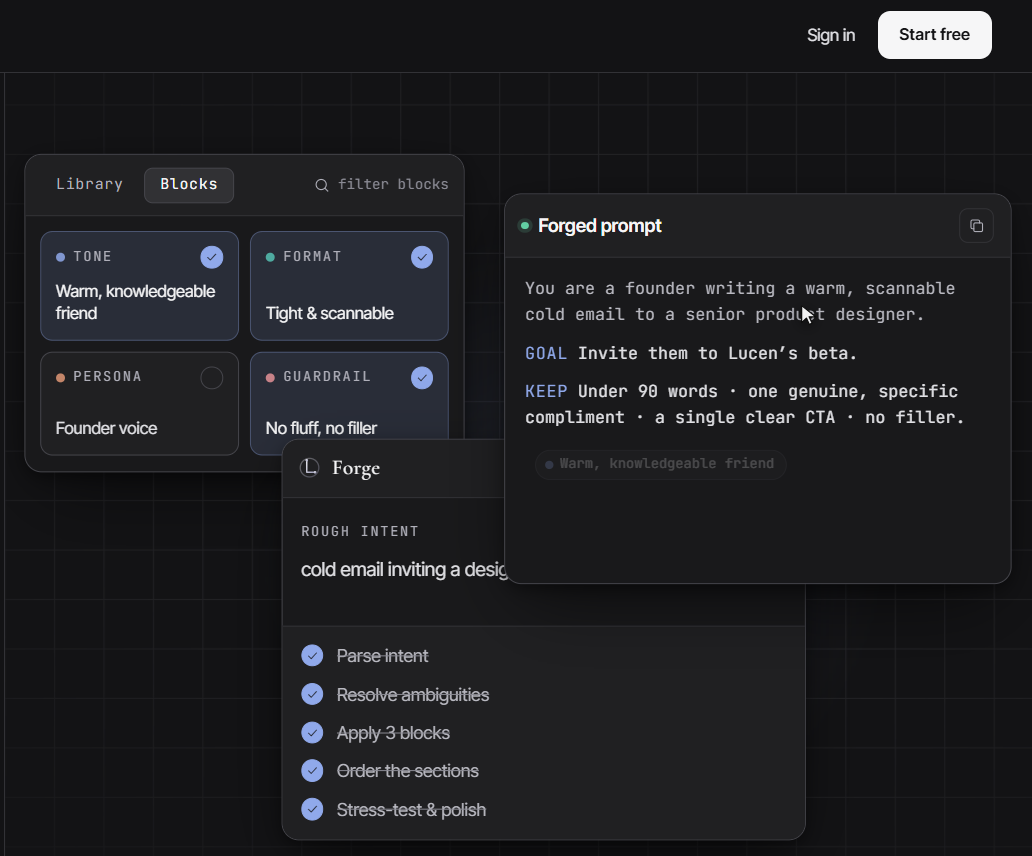The height and width of the screenshot is (856, 1032).
Task: Click the 'Forge' panel title text
Action: tap(356, 468)
